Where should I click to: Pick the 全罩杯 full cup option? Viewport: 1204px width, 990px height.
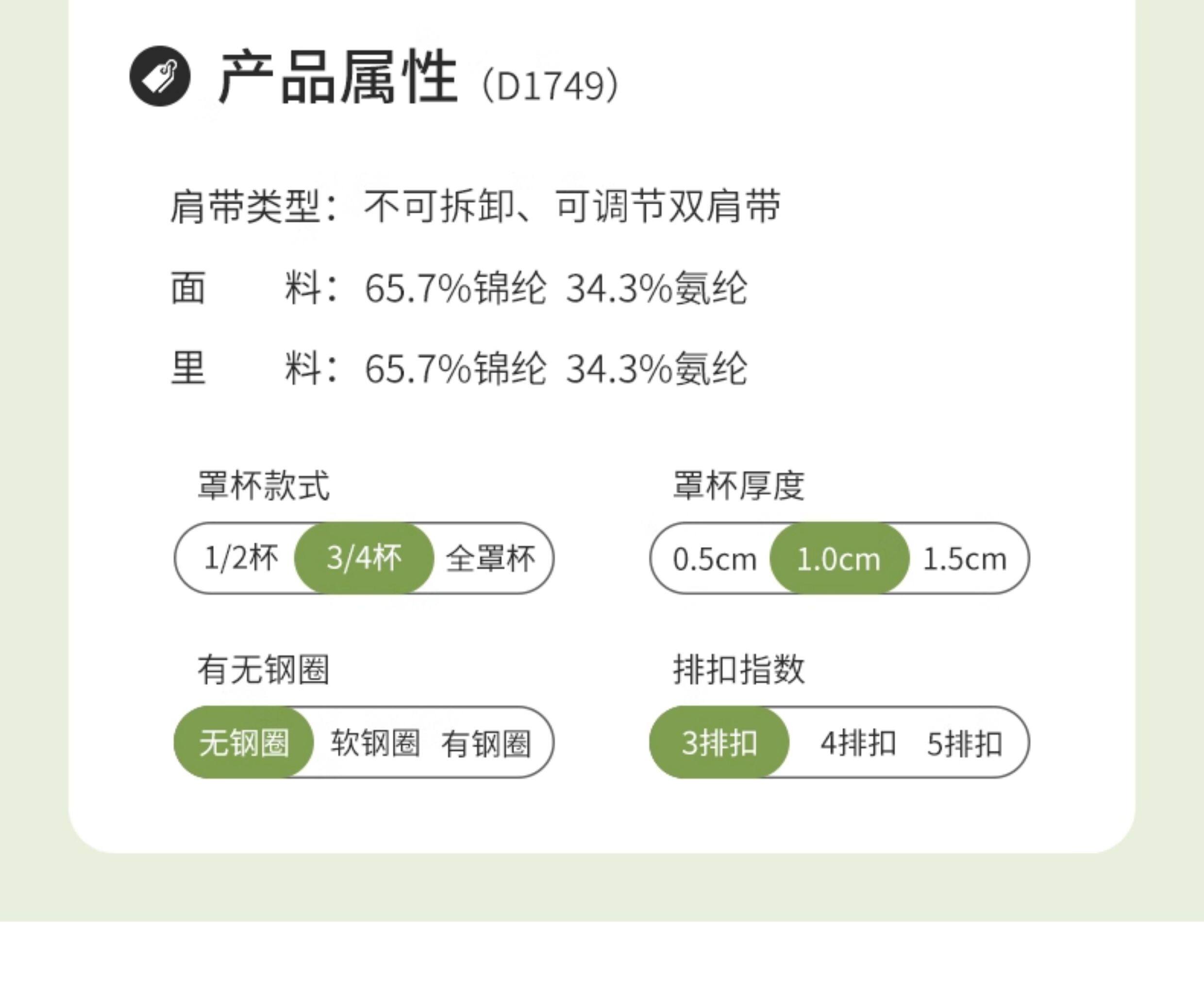490,558
